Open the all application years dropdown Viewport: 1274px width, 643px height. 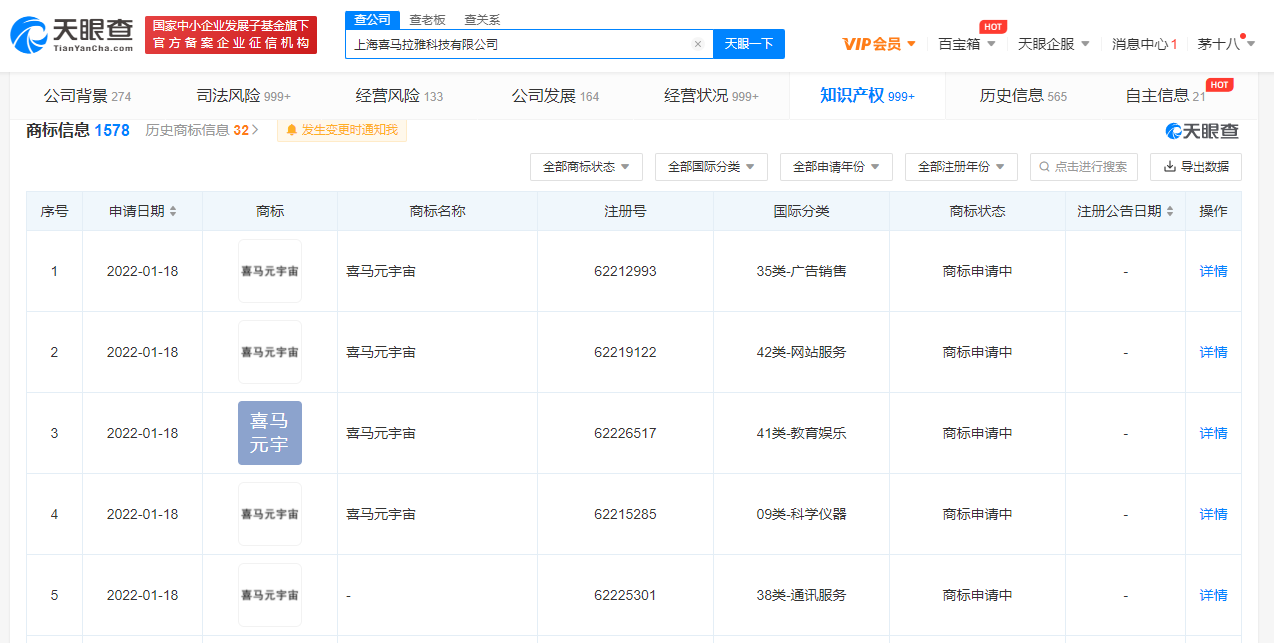click(x=836, y=167)
